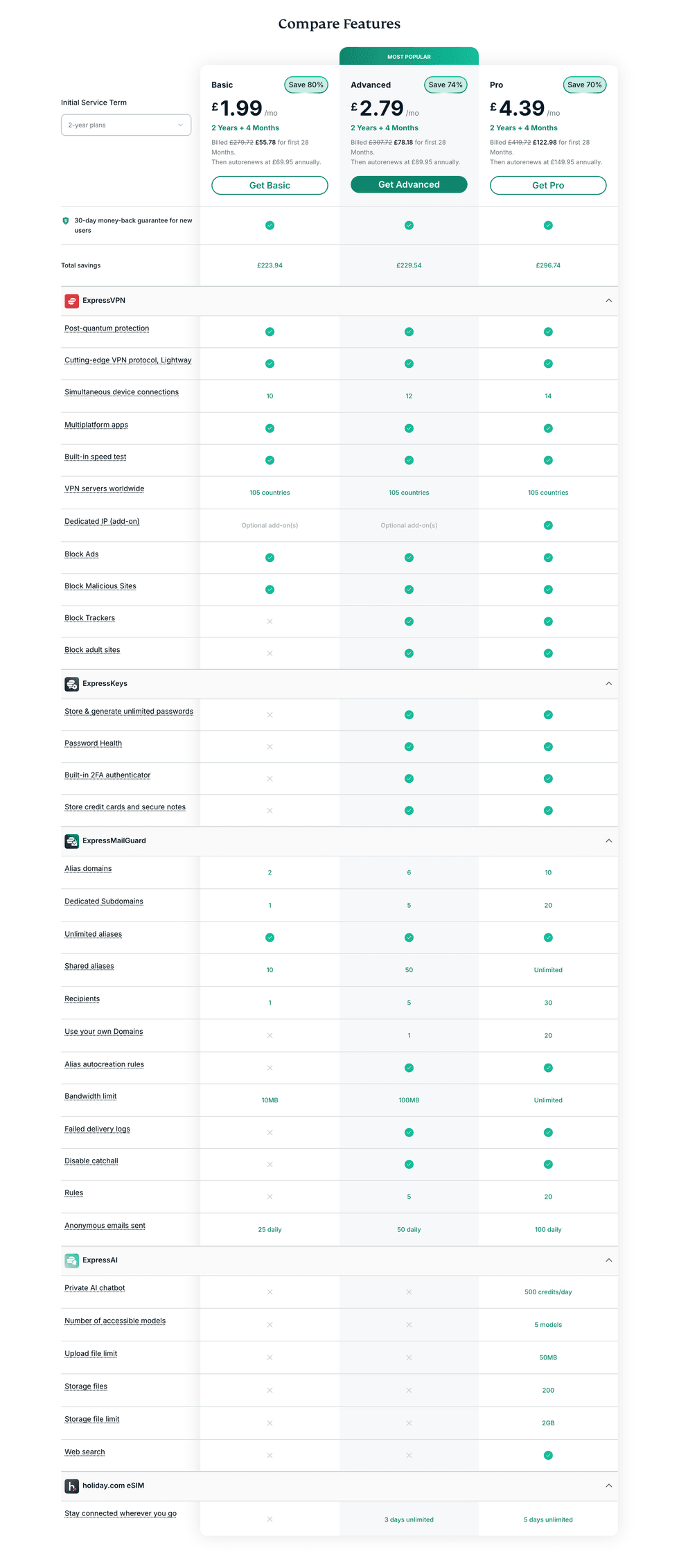Collapse the ExpressAI section chevron
The height and width of the screenshot is (1568, 679).
click(608, 1260)
